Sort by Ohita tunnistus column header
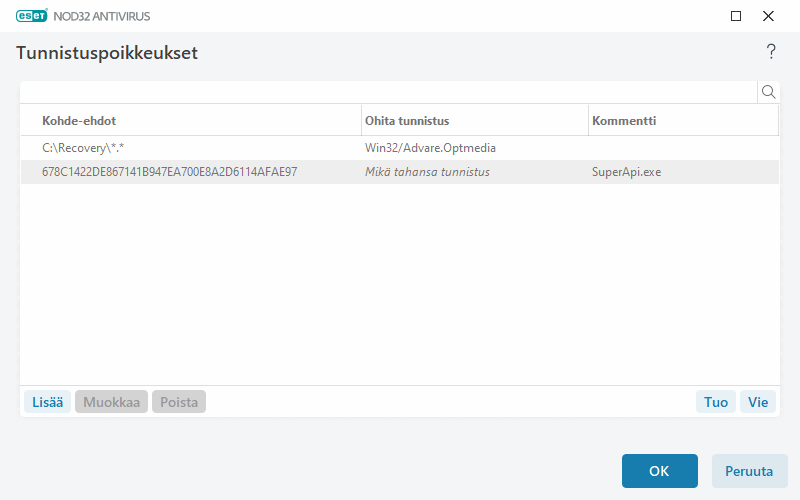The height and width of the screenshot is (500, 800). click(x=474, y=121)
